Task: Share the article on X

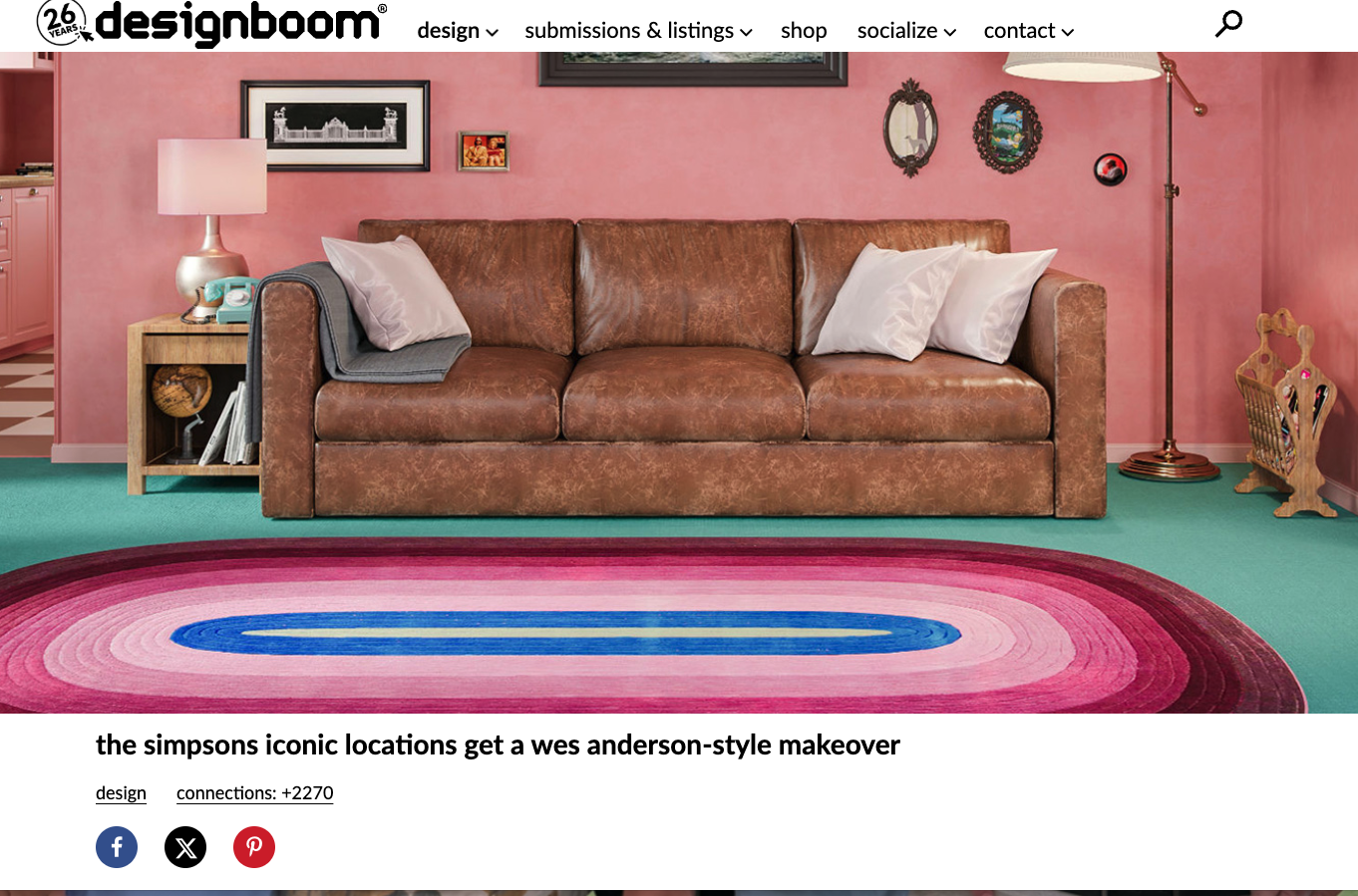Action: (x=185, y=847)
